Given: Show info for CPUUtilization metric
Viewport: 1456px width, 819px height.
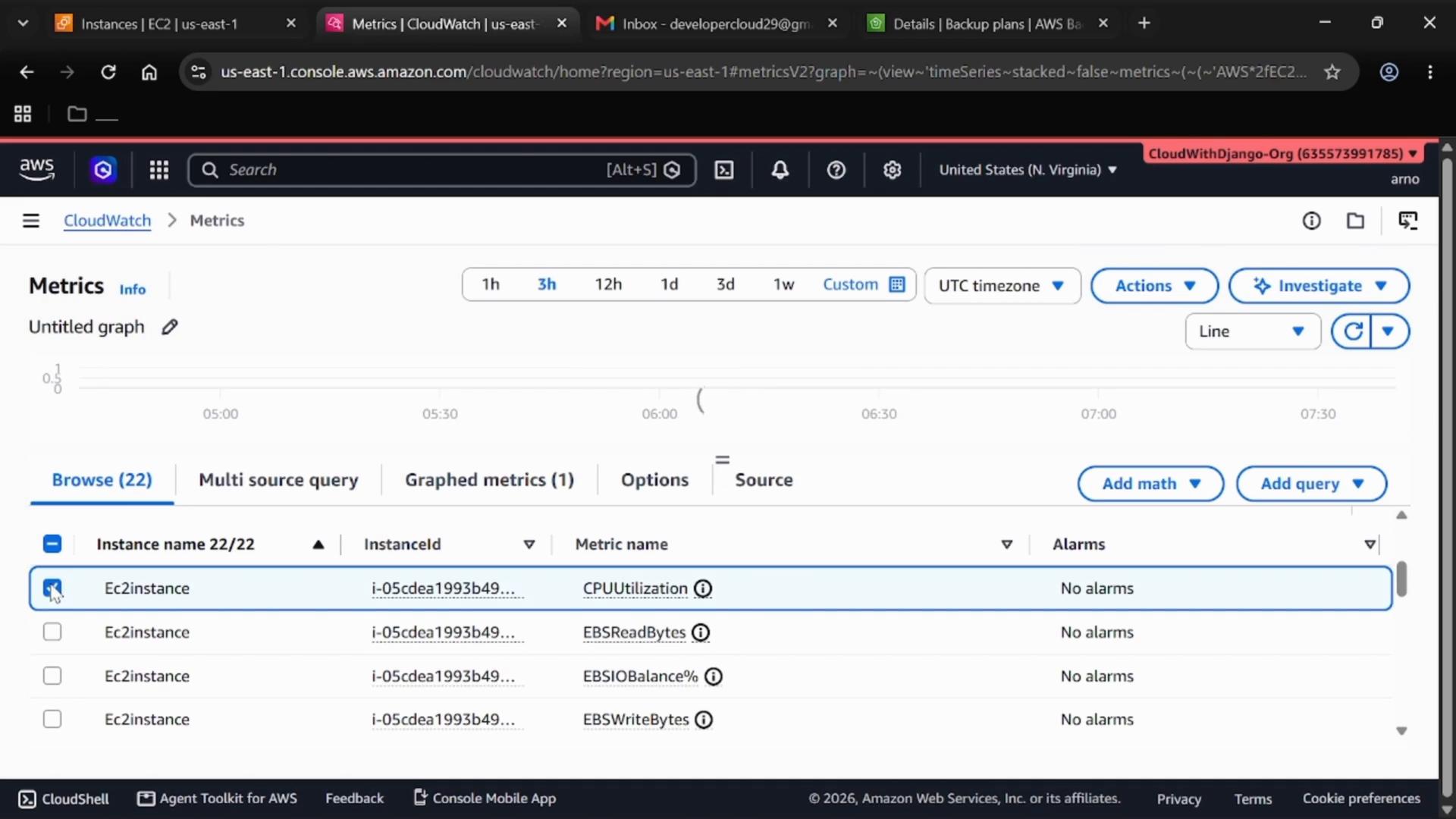Looking at the screenshot, I should pos(703,588).
